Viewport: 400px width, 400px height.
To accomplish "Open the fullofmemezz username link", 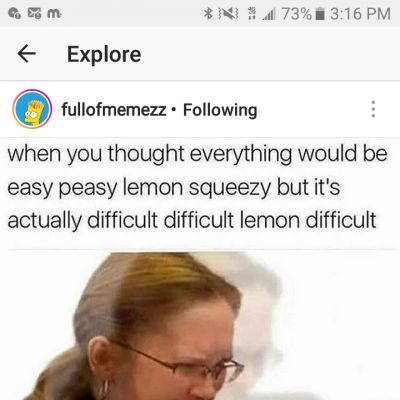I will 114,109.
